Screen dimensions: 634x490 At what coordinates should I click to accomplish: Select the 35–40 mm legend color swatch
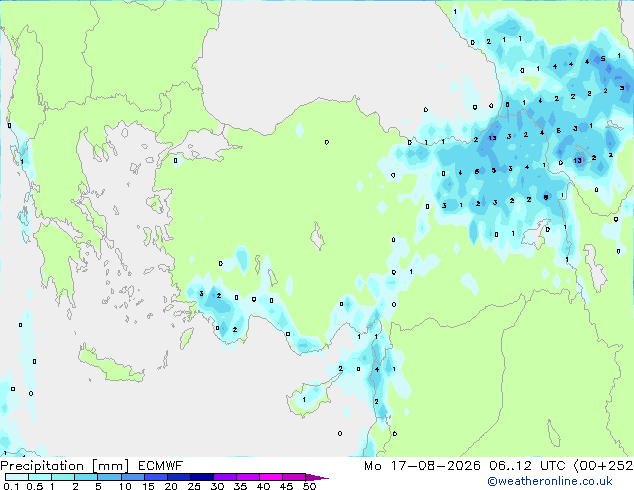point(247,477)
